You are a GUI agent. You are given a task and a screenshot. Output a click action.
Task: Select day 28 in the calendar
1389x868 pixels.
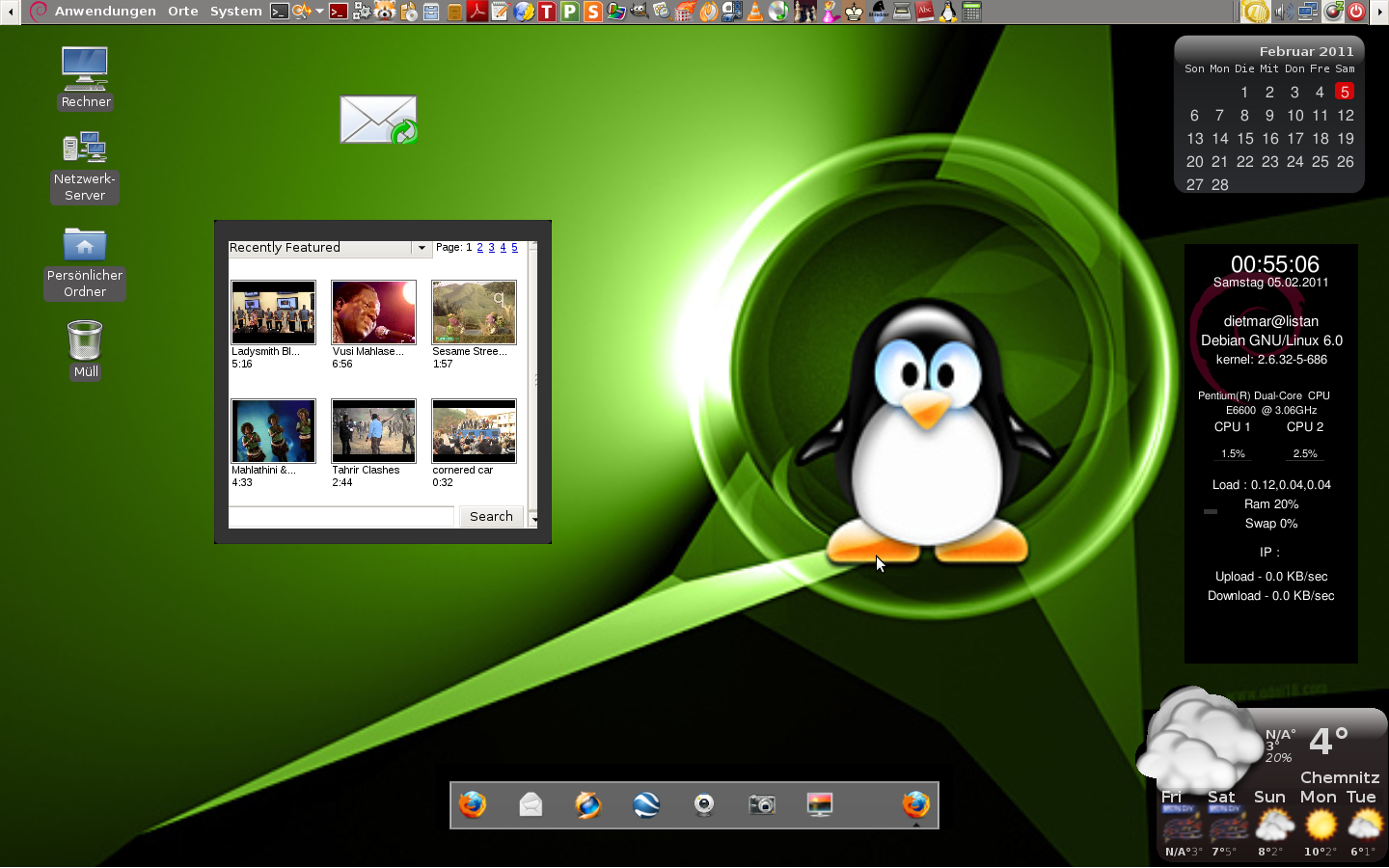click(x=1220, y=184)
